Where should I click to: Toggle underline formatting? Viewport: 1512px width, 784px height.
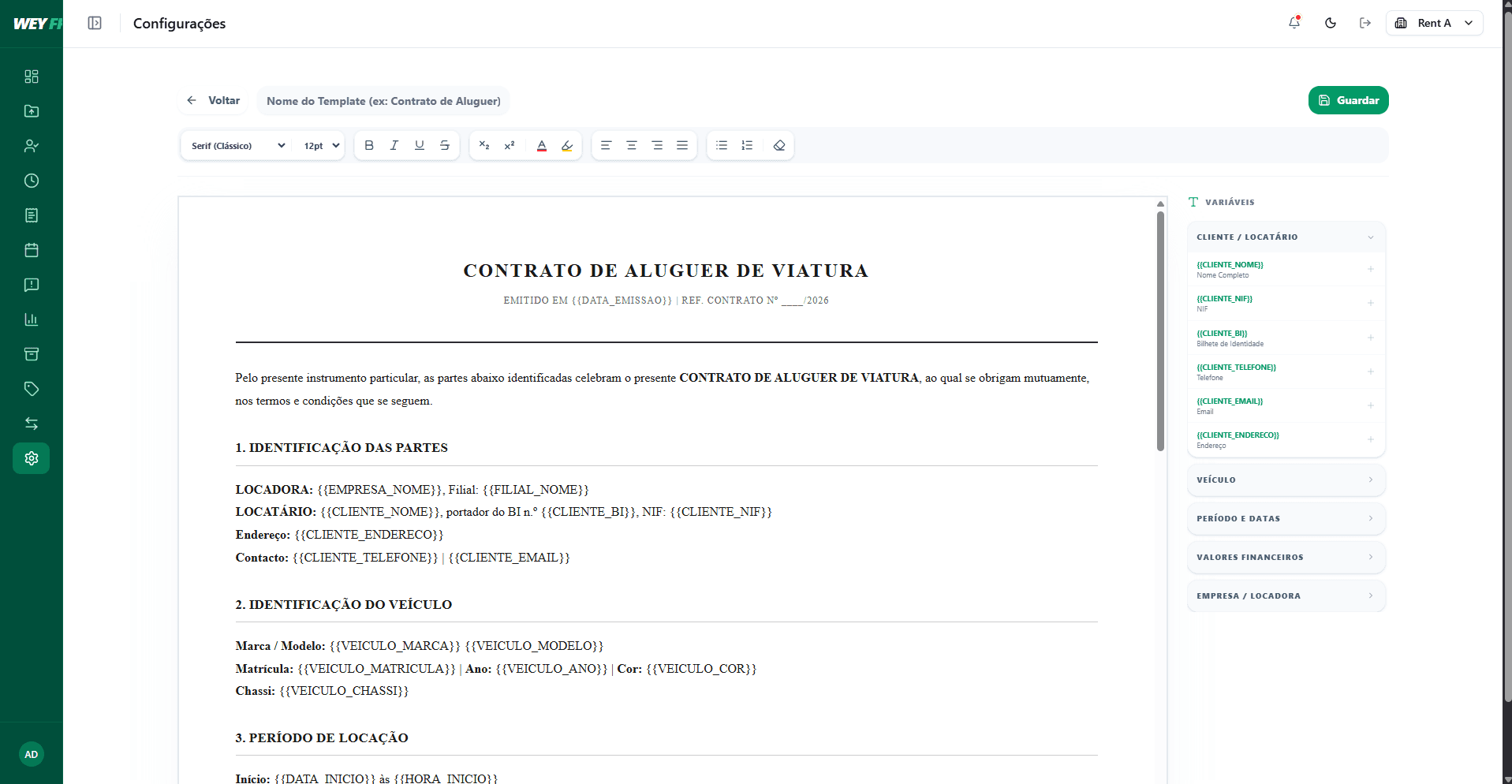coord(420,145)
